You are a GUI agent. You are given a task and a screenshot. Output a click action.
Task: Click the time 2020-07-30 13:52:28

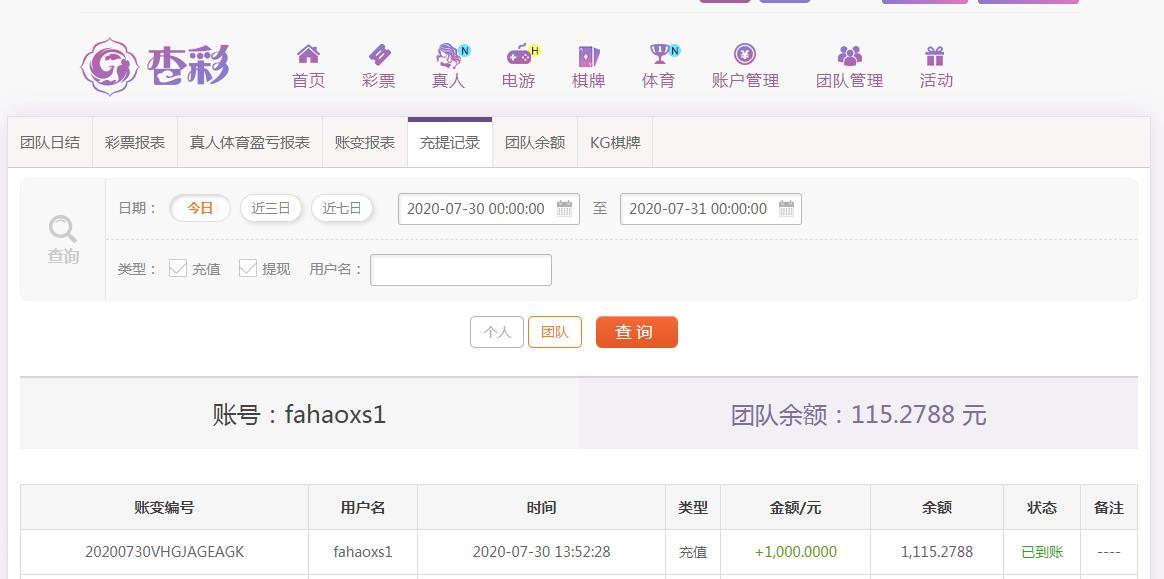[x=541, y=552]
